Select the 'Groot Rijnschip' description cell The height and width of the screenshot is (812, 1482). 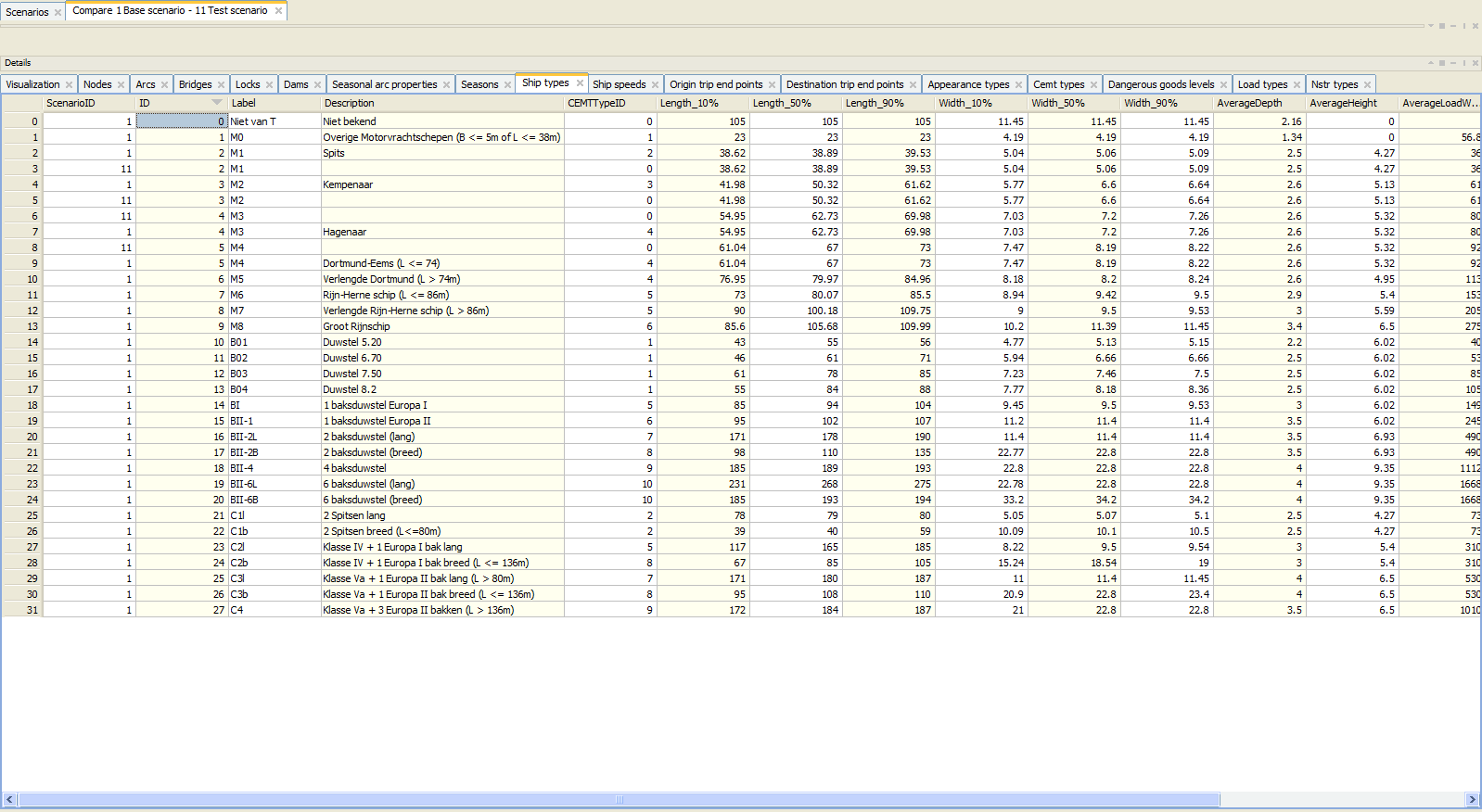pyautogui.click(x=442, y=326)
